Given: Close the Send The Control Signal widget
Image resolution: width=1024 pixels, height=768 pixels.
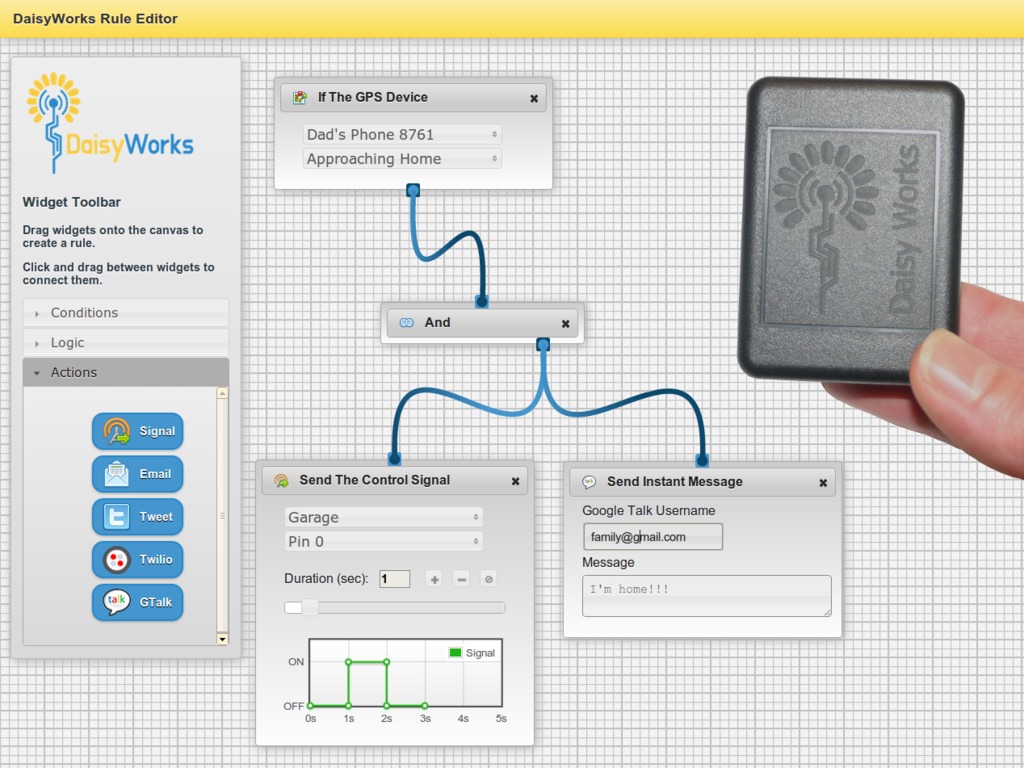Looking at the screenshot, I should 515,481.
